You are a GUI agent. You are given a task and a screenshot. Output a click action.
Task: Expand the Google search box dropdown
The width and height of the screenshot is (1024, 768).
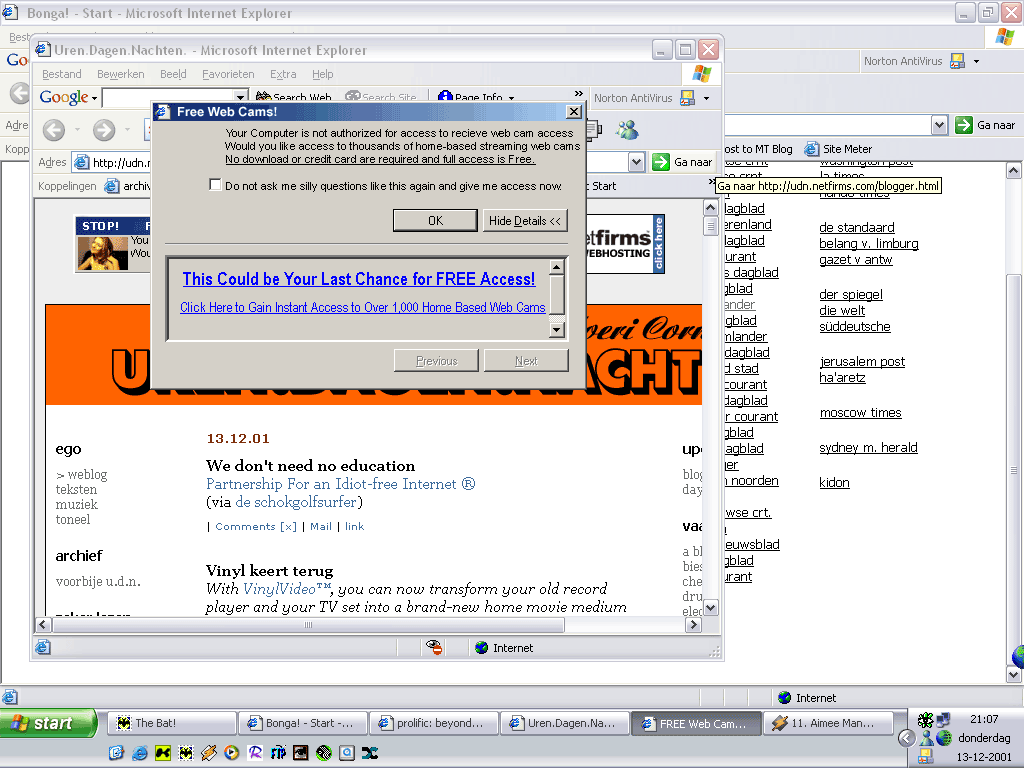tap(240, 98)
